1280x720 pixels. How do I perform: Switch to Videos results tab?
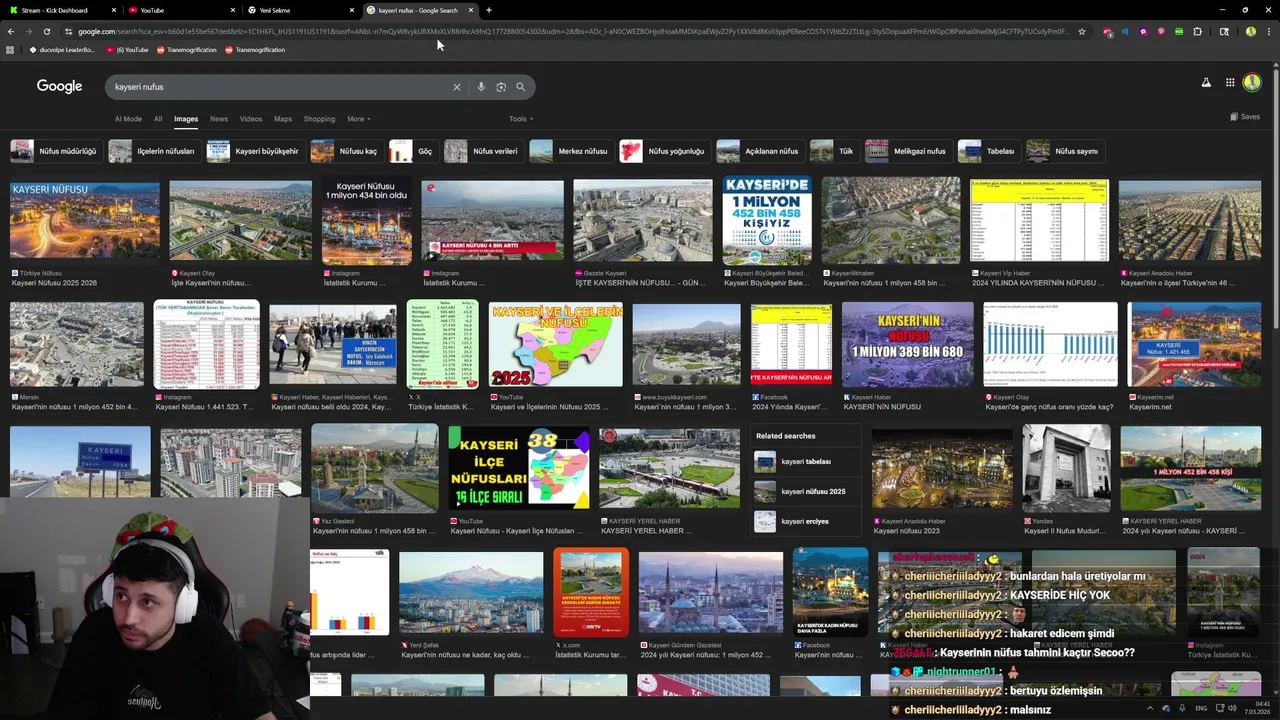tap(251, 119)
